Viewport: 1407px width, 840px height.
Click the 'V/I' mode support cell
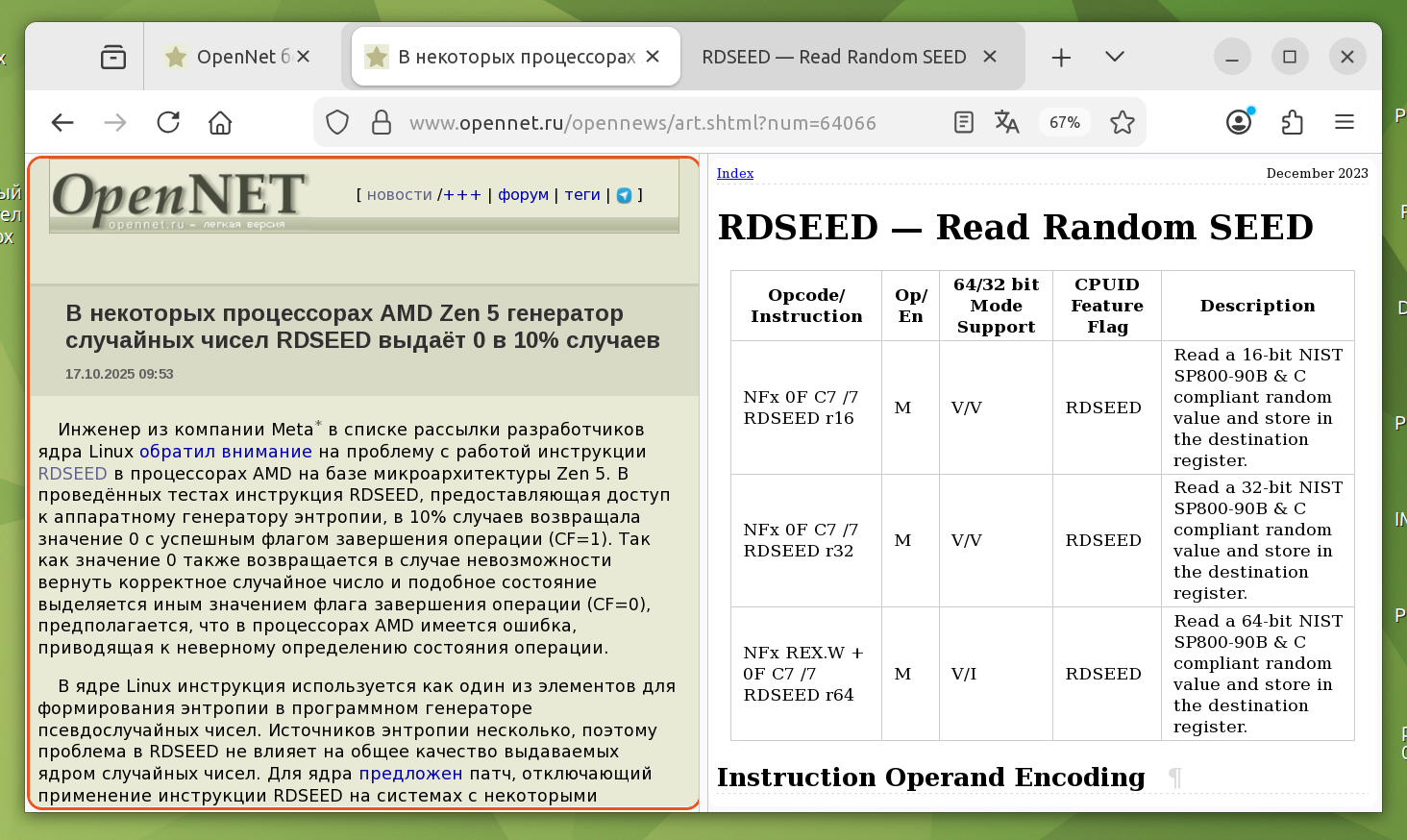click(x=996, y=674)
